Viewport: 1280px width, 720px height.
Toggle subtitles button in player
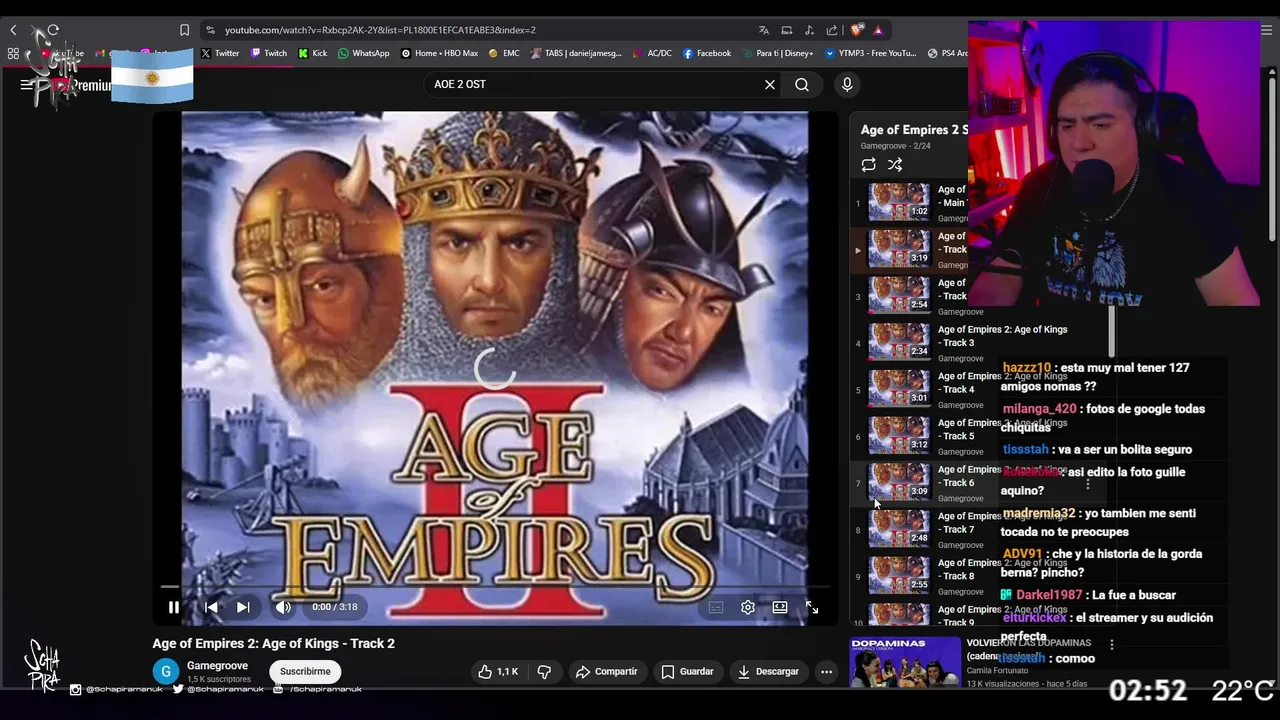[x=716, y=607]
